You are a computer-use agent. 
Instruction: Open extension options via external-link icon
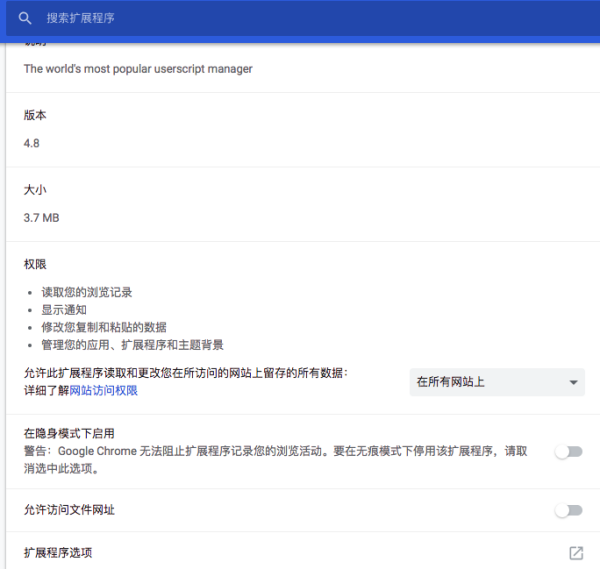[576, 553]
